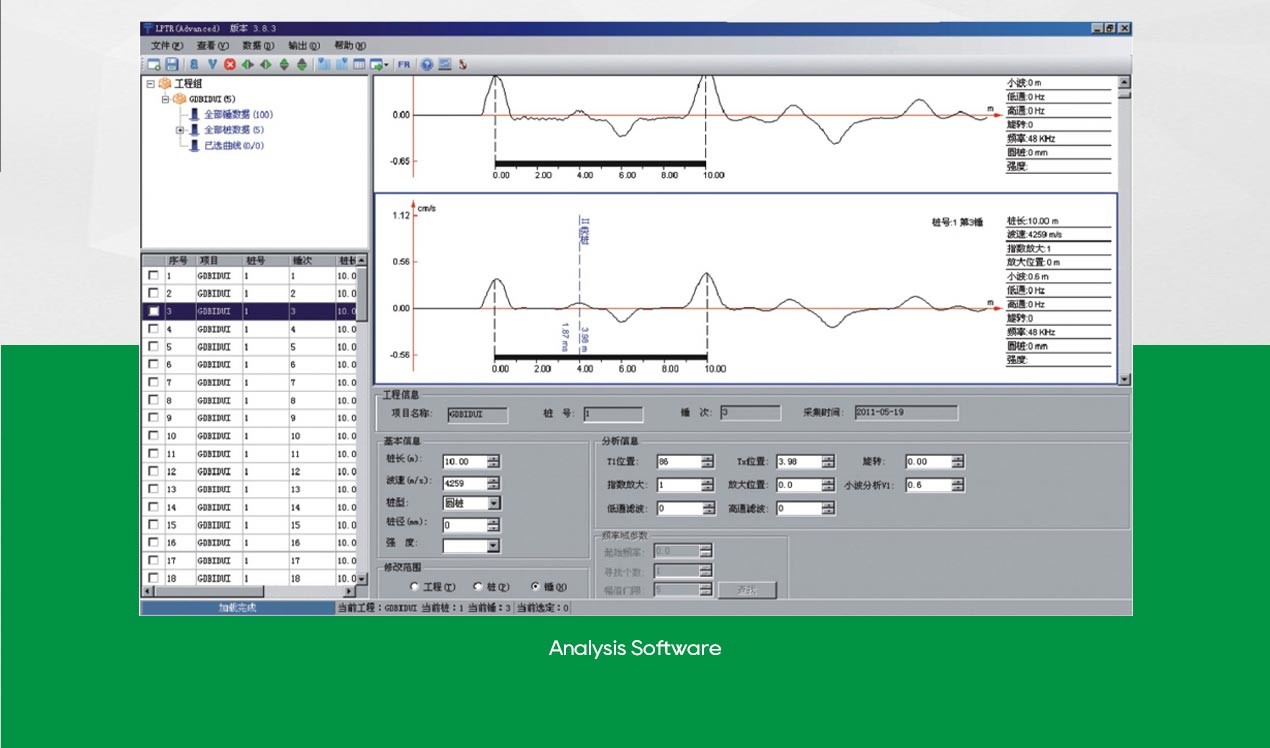Click the table grid icon in toolbar
This screenshot has height=748, width=1270.
[359, 64]
